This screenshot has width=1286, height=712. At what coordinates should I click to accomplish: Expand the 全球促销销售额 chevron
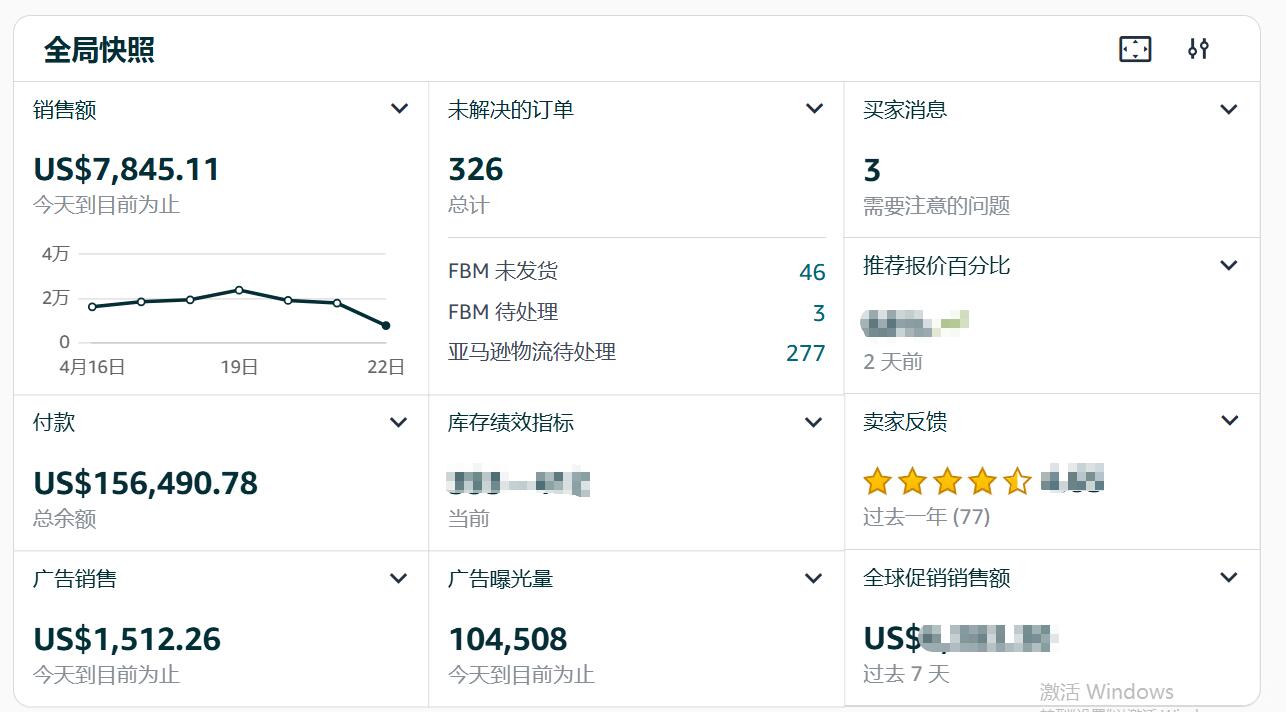(1229, 577)
